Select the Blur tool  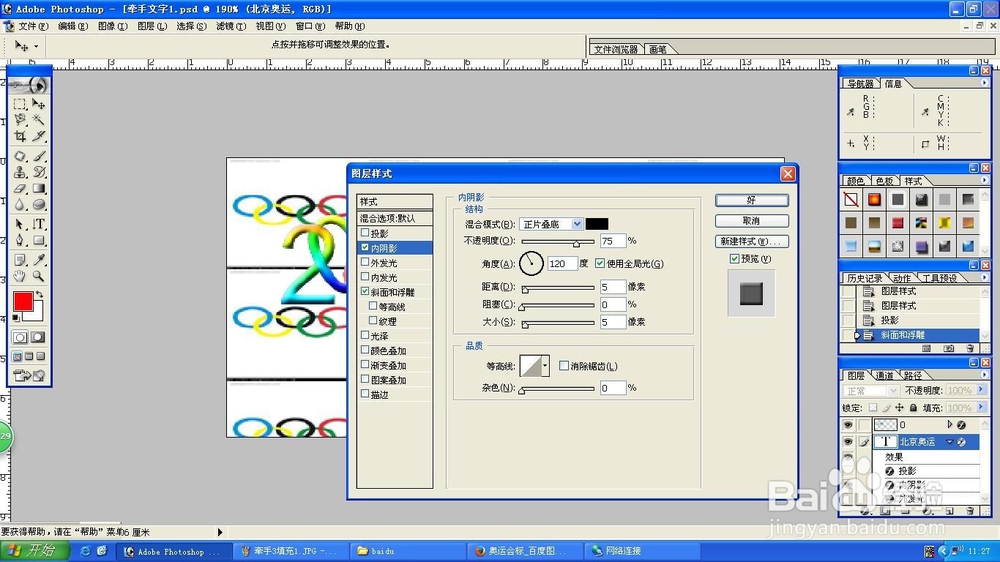tap(20, 205)
